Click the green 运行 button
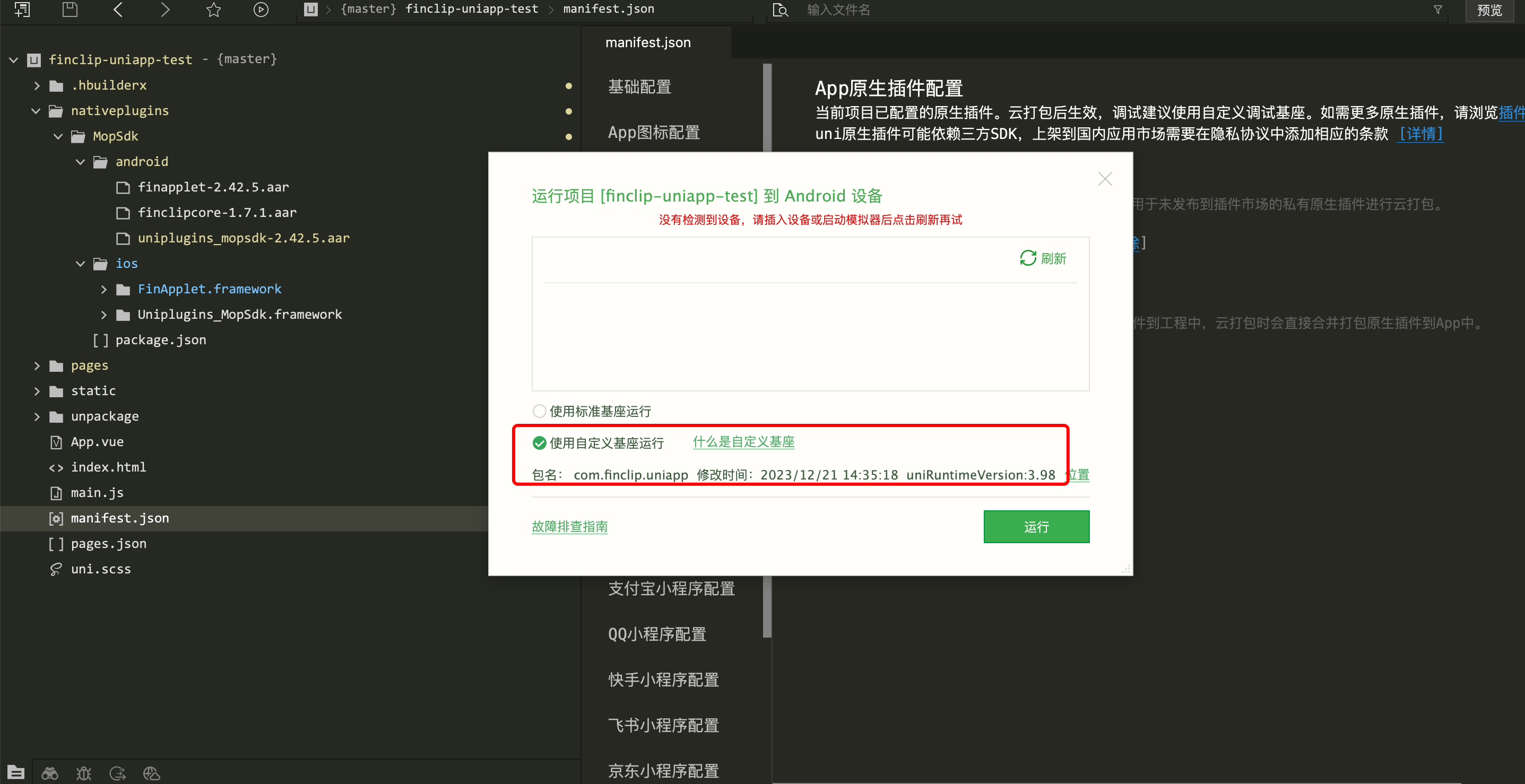The image size is (1525, 784). click(x=1036, y=526)
